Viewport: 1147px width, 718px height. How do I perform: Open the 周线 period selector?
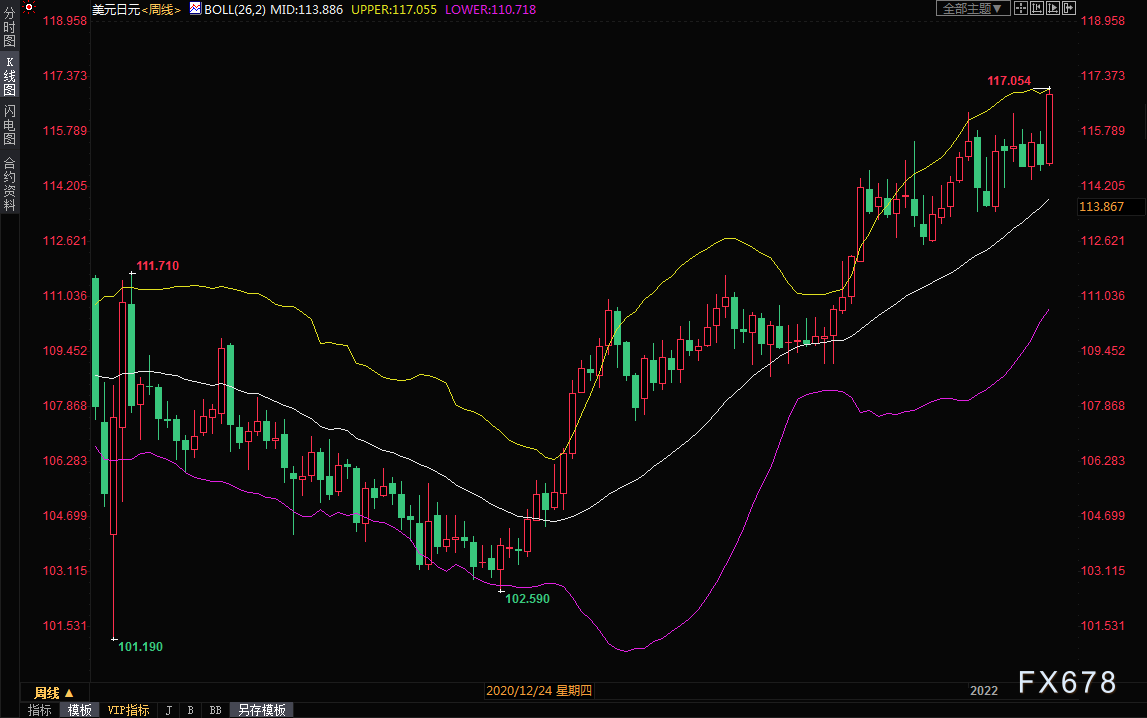pyautogui.click(x=54, y=692)
